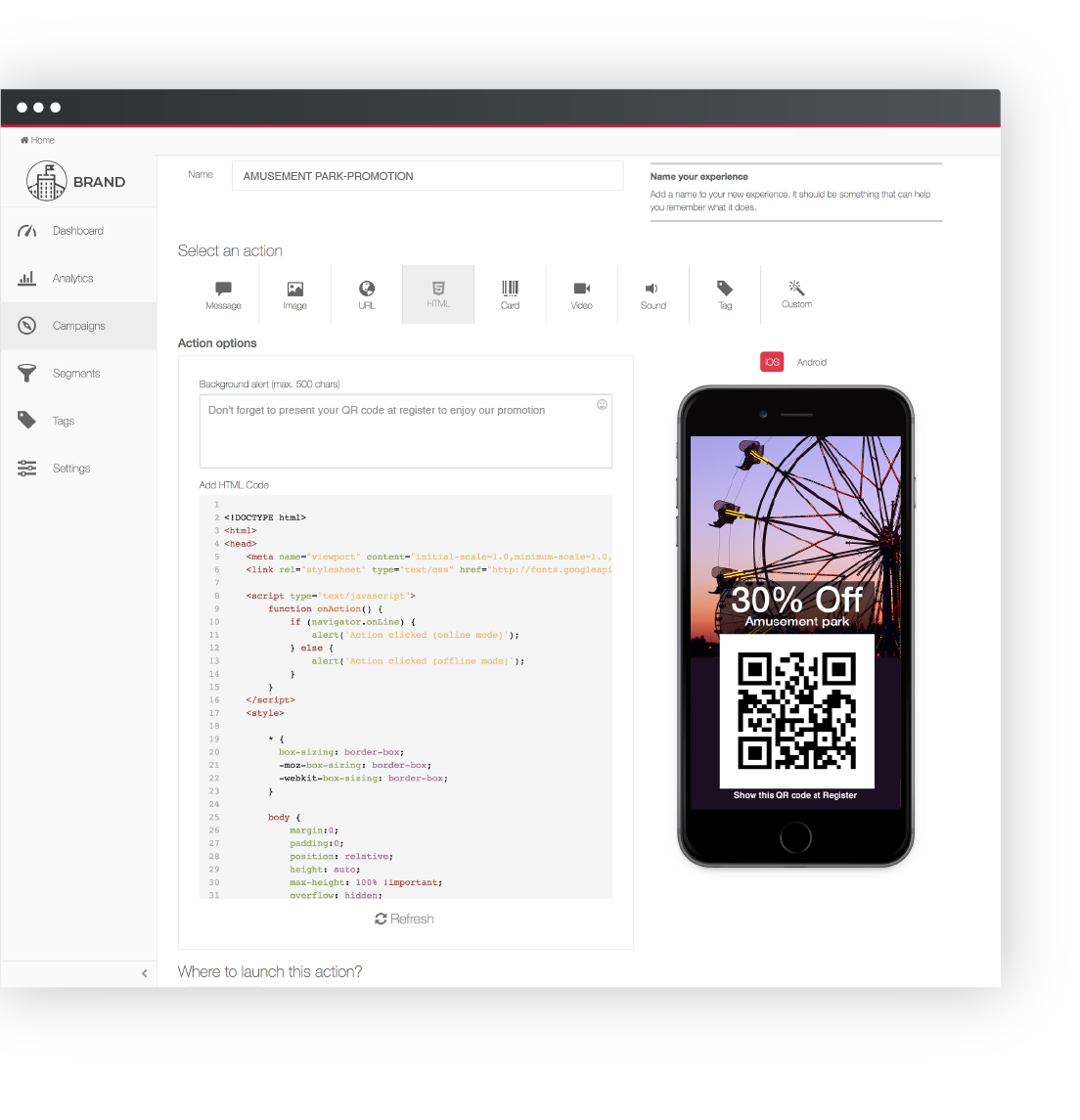
Task: Open the Tags sidebar tag icon
Action: 27,420
